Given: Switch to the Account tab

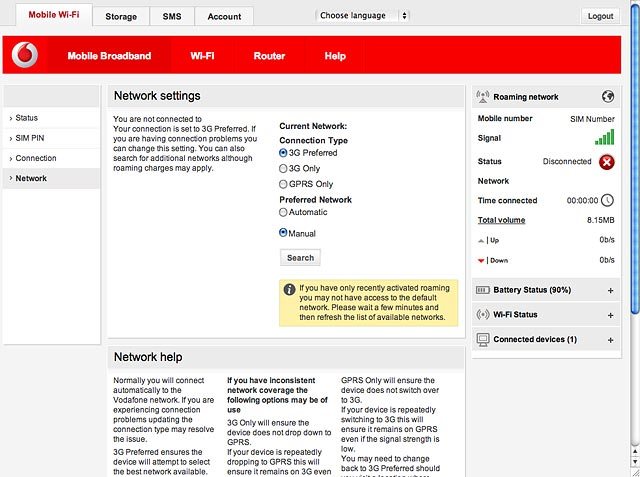Looking at the screenshot, I should tap(224, 17).
